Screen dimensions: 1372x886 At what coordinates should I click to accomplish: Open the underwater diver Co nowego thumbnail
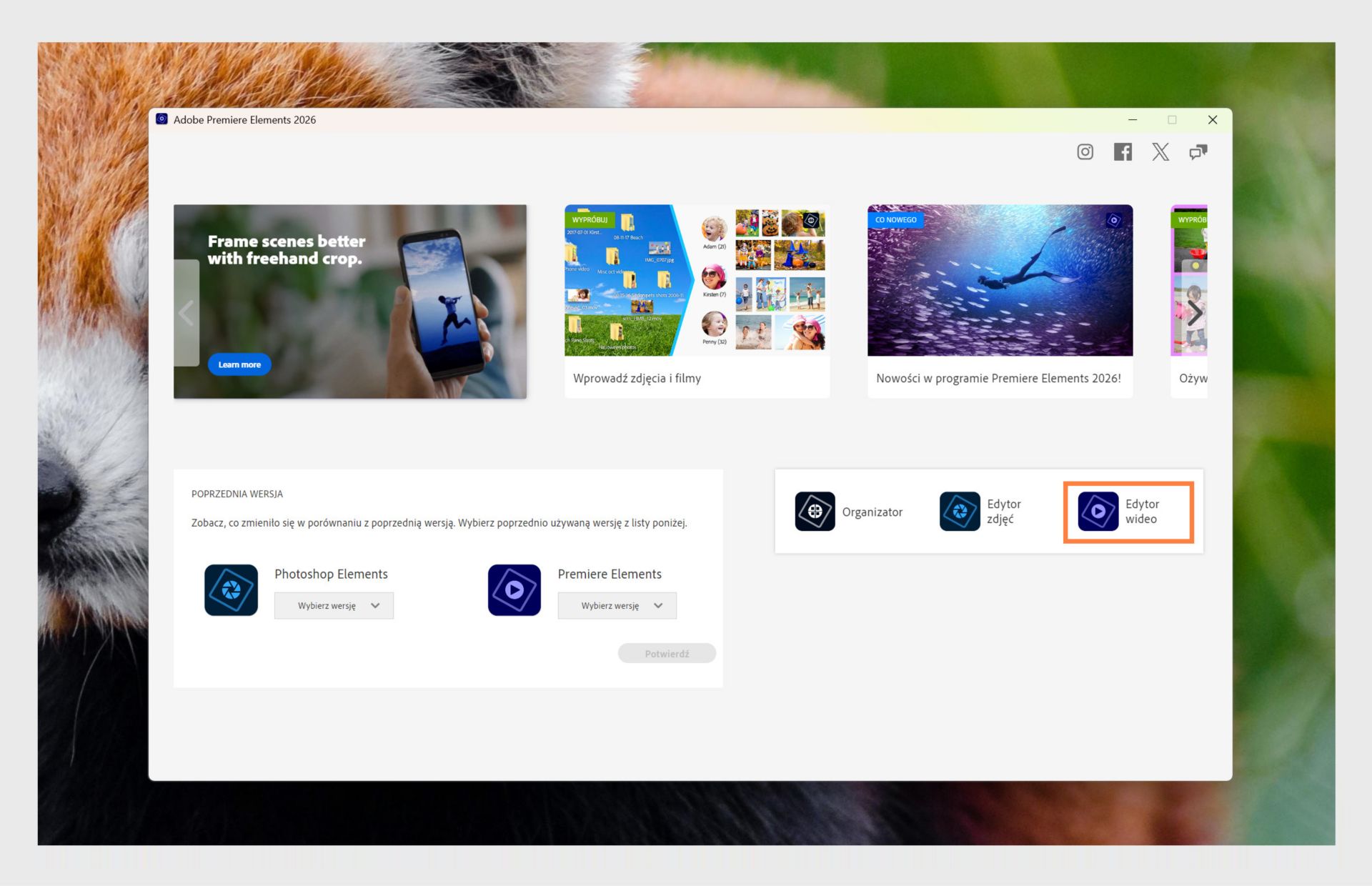coord(1000,281)
